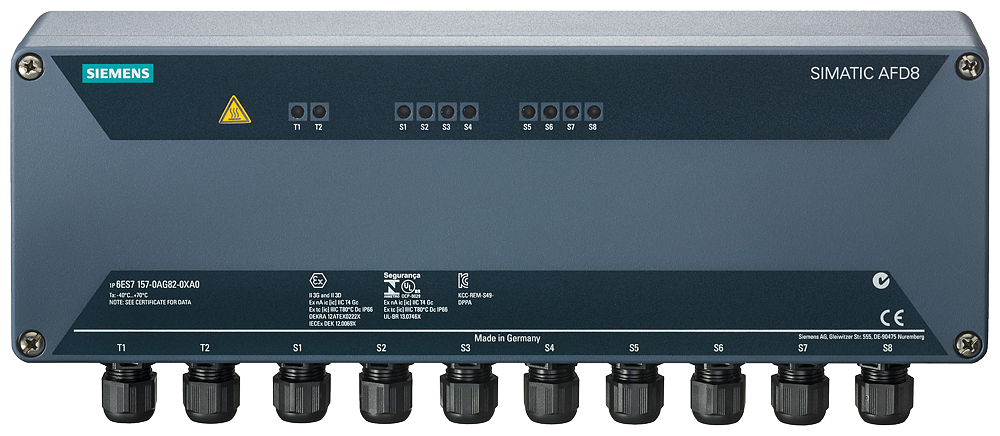Click the S8 status LED
Screen dimensions: 1000x436
coord(593,111)
